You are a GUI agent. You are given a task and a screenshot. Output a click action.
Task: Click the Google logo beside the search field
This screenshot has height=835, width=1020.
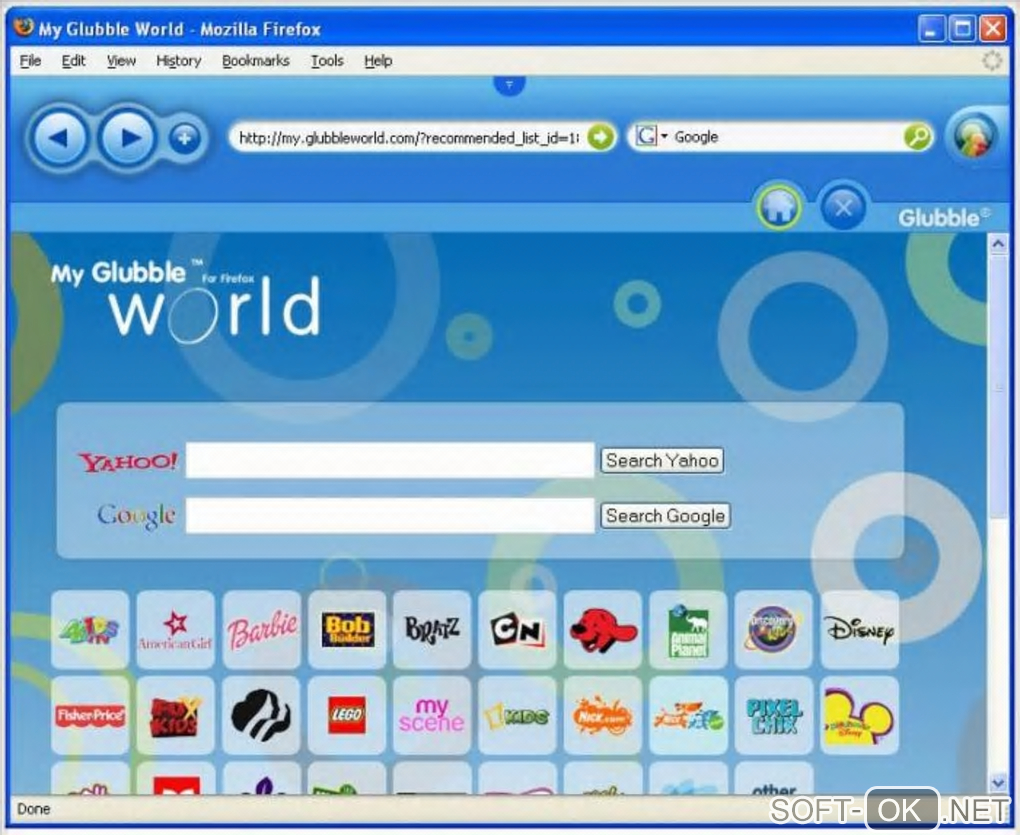136,516
